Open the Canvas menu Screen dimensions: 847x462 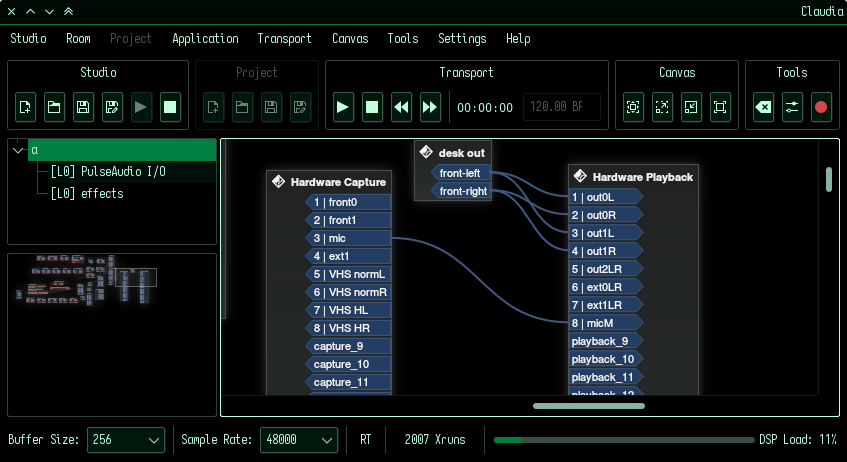click(x=350, y=39)
